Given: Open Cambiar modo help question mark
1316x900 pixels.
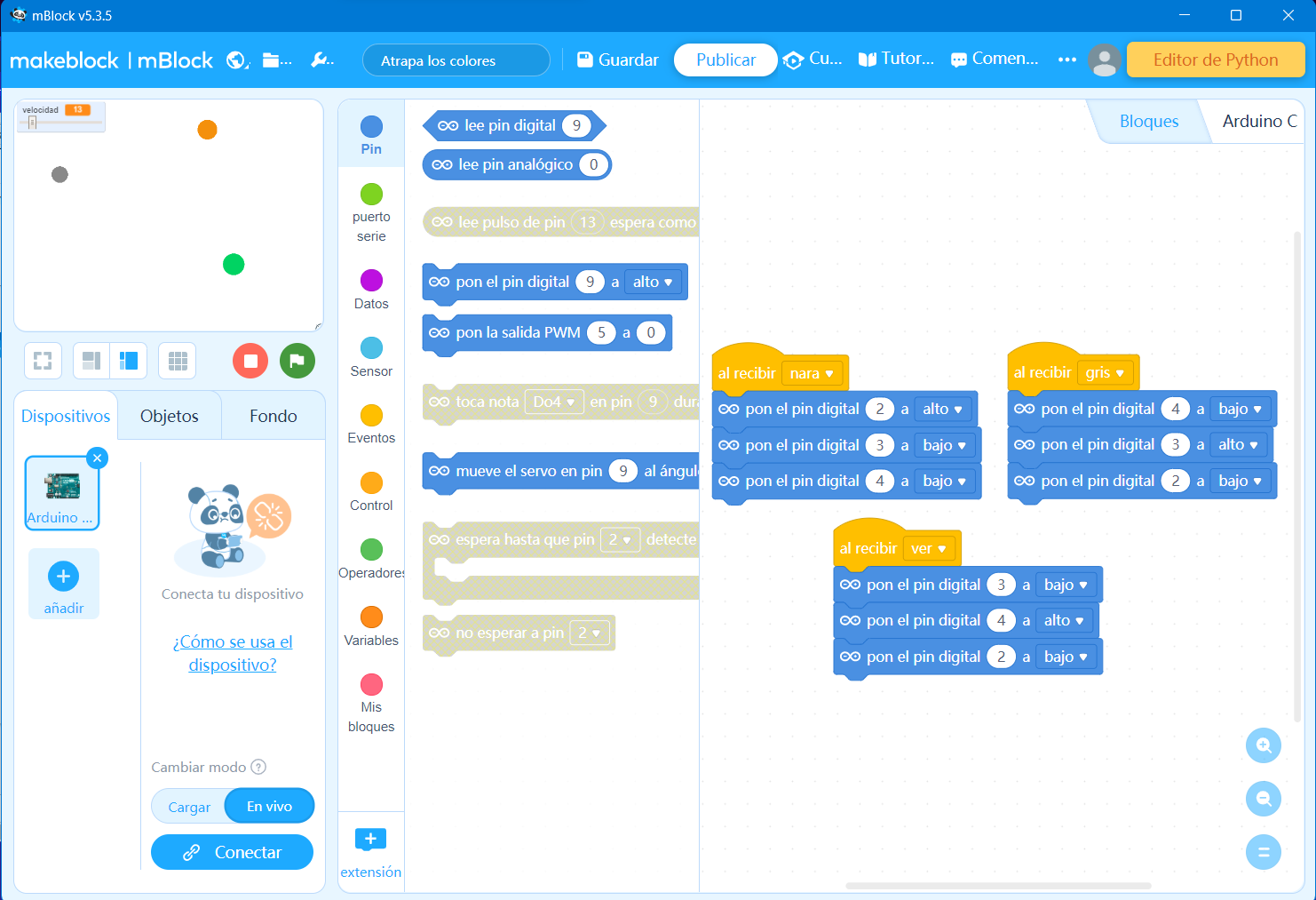Looking at the screenshot, I should (258, 767).
